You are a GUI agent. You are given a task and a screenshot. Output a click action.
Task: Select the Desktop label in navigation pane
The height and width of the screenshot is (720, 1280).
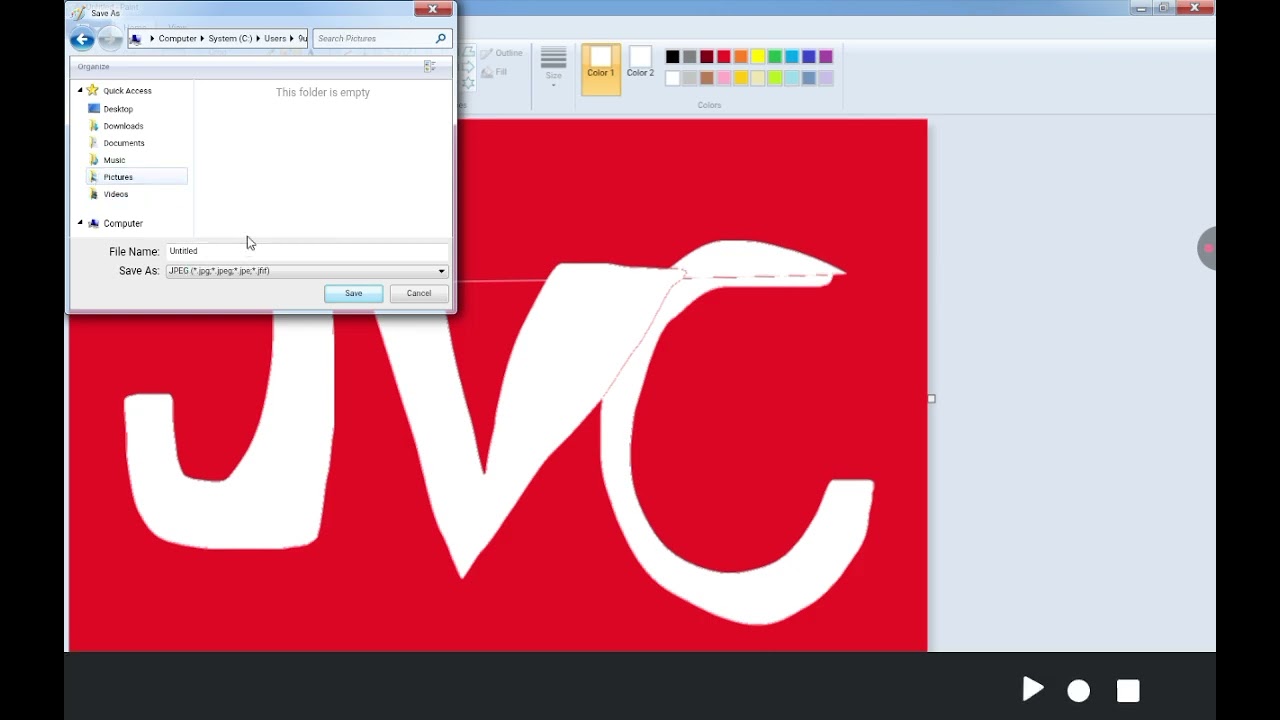tap(118, 109)
